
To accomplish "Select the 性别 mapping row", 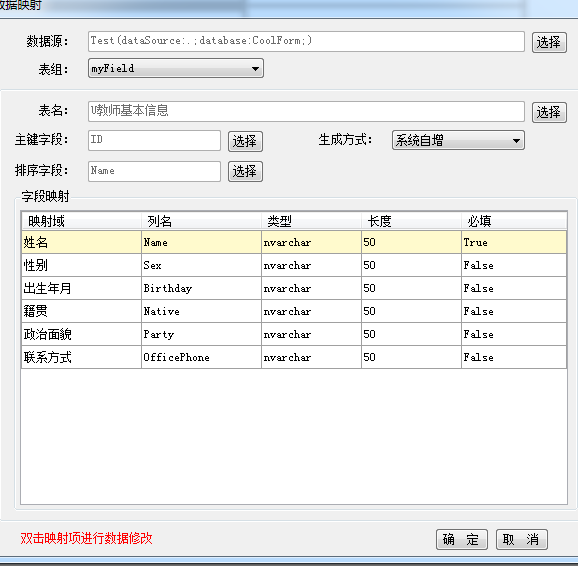I will (x=294, y=265).
